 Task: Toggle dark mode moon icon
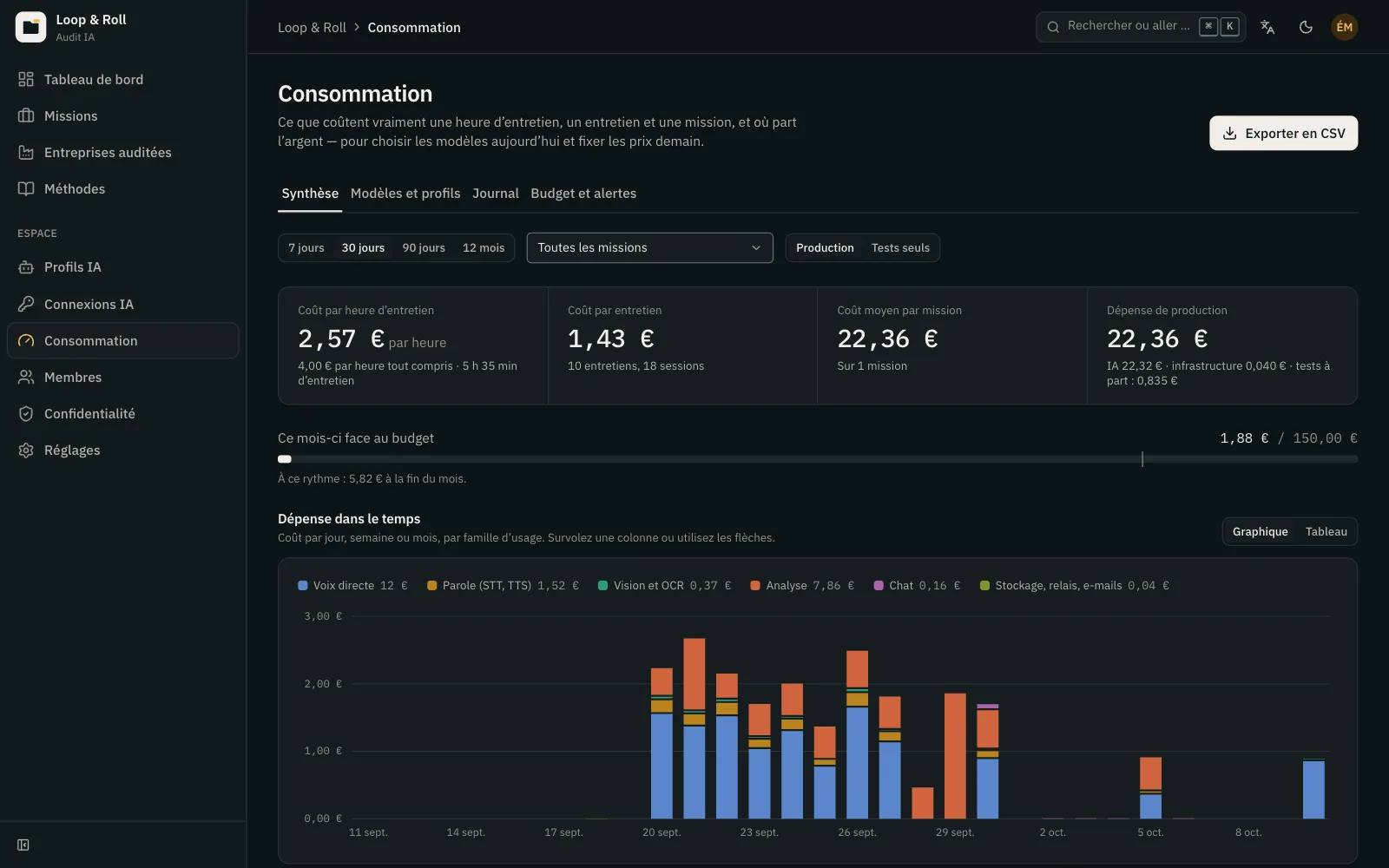[1306, 27]
